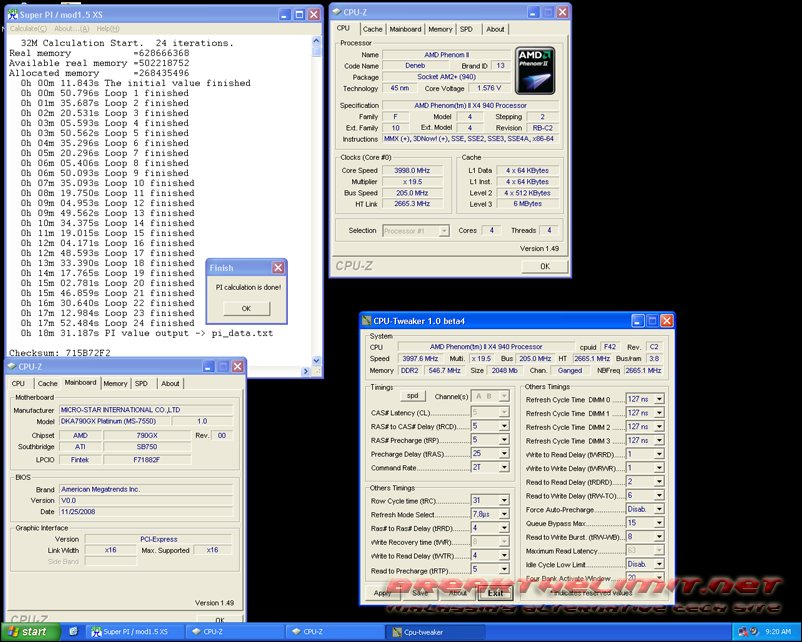802x642 pixels.
Task: Click the Super PI scrollbar down arrow
Action: click(x=316, y=361)
